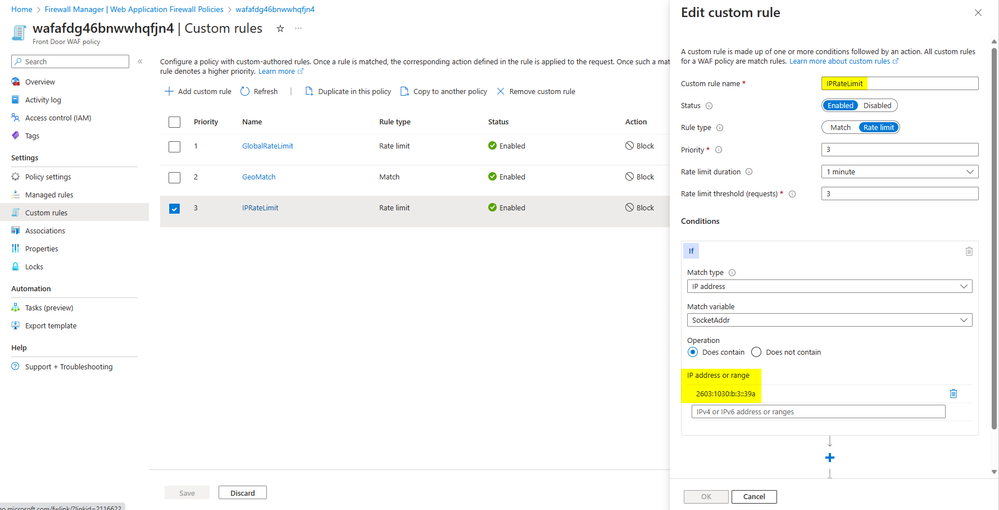Click info icon next to Rate limit duration
999x510 pixels.
(749, 171)
